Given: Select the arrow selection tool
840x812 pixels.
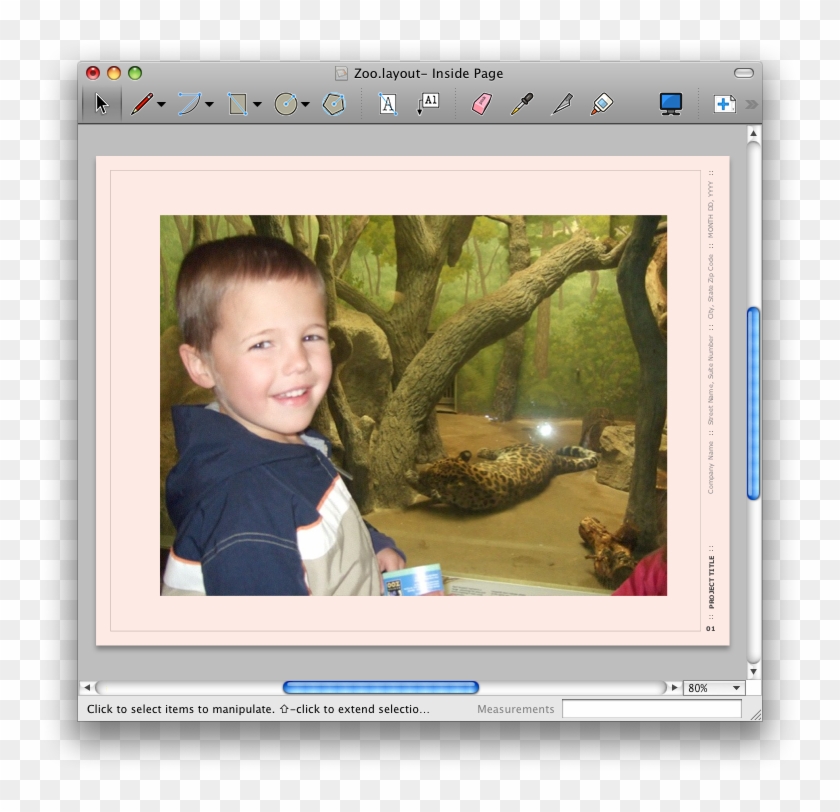Looking at the screenshot, I should [x=100, y=103].
